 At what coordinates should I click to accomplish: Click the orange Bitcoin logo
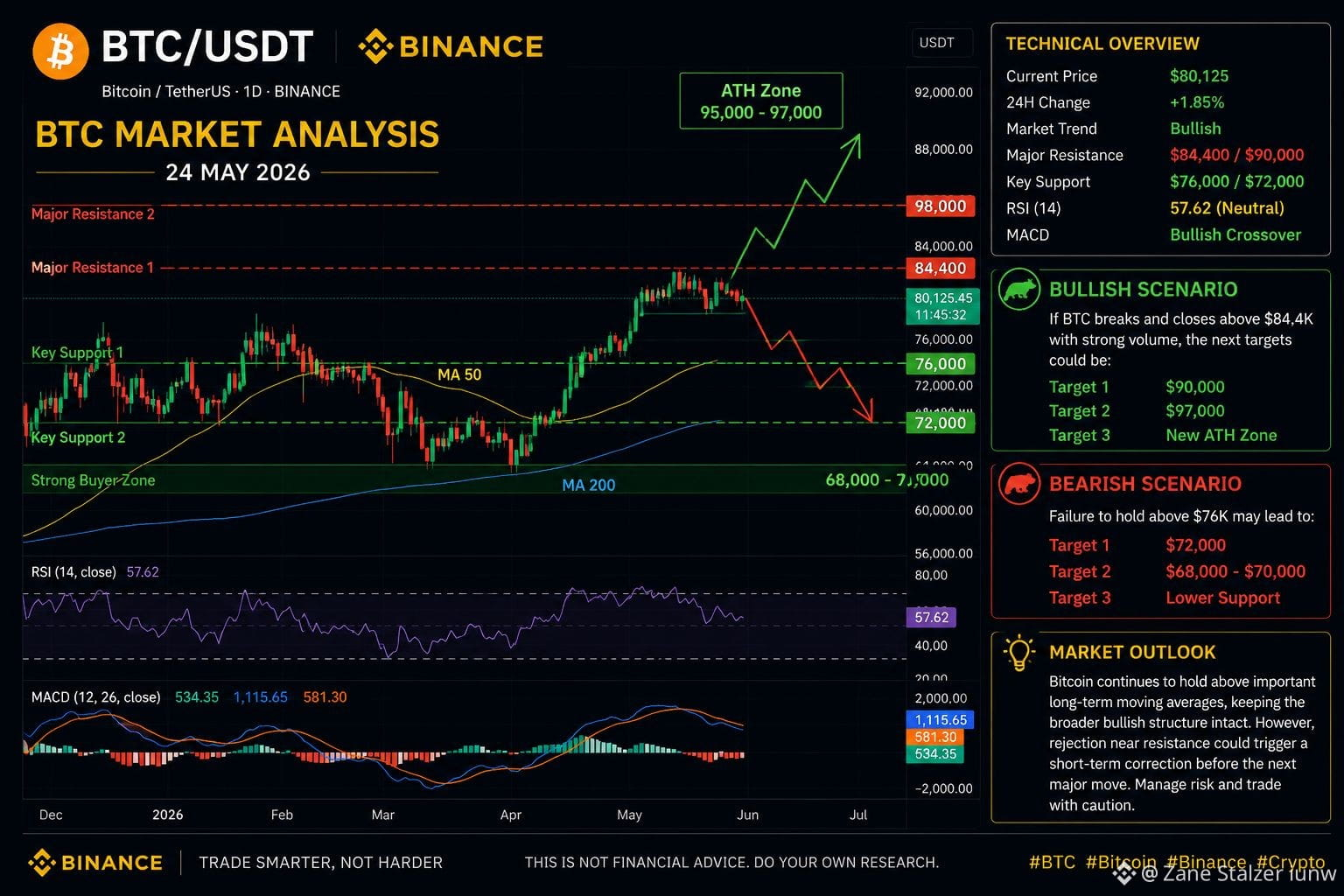click(60, 51)
